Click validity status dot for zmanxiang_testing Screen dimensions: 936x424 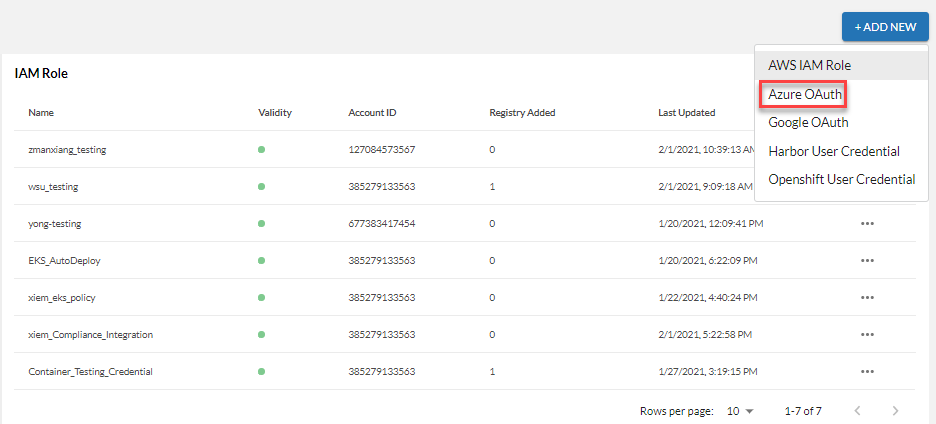(x=261, y=149)
